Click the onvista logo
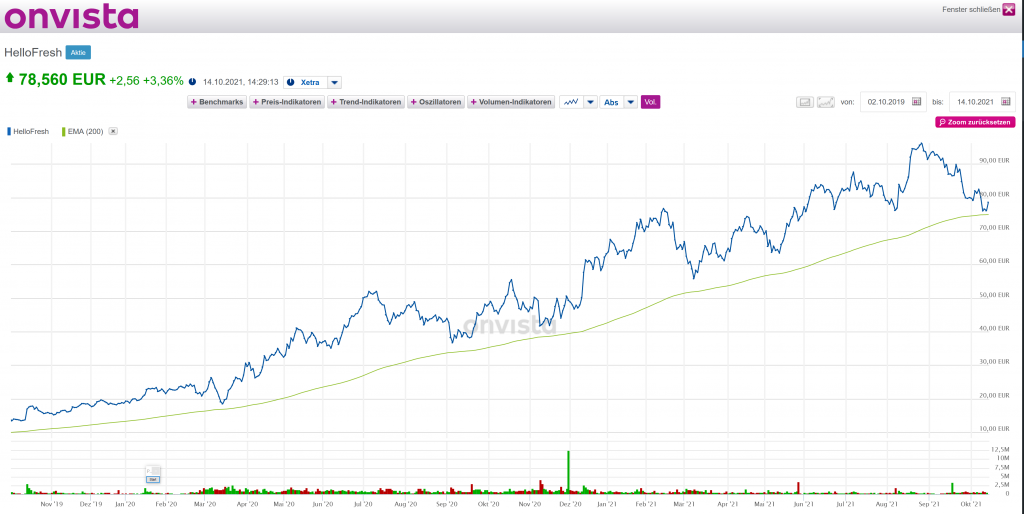Screen dimensions: 1024x514 [x=71, y=16]
